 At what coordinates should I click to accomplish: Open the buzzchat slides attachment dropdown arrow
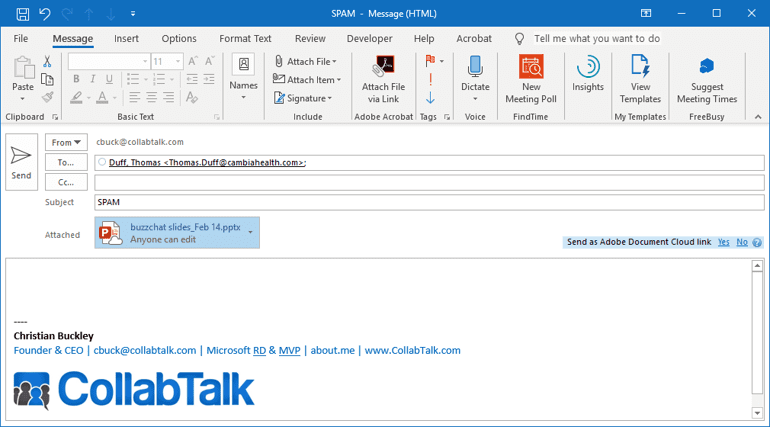[x=250, y=232]
